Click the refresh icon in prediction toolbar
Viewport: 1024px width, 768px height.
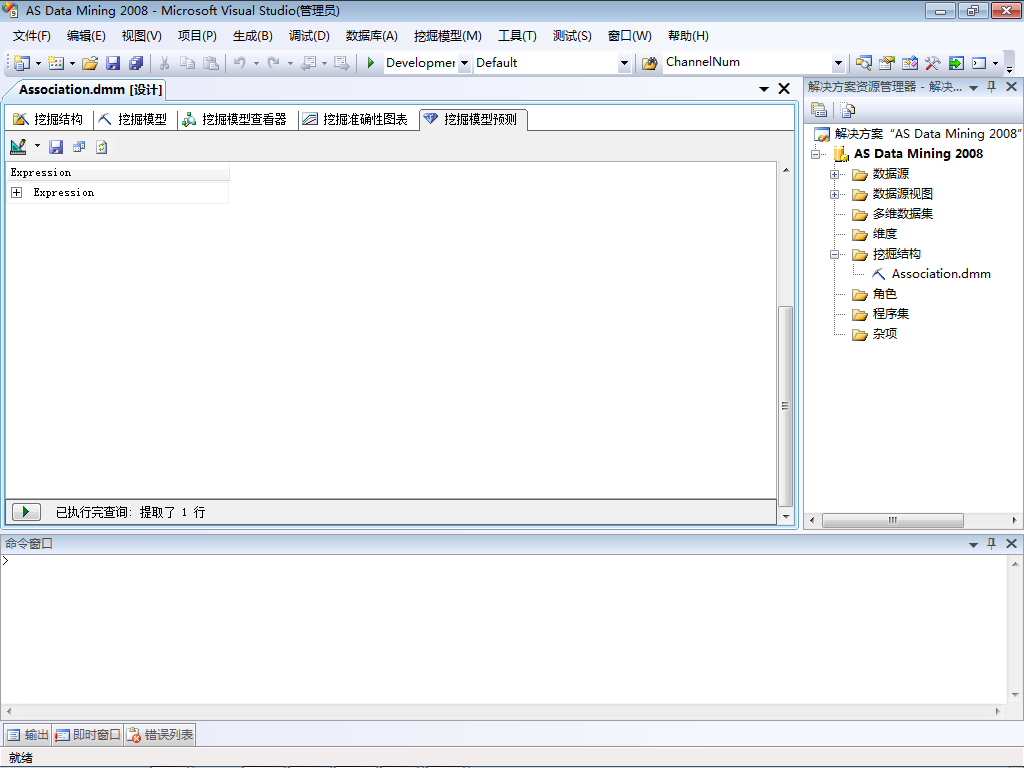[102, 147]
